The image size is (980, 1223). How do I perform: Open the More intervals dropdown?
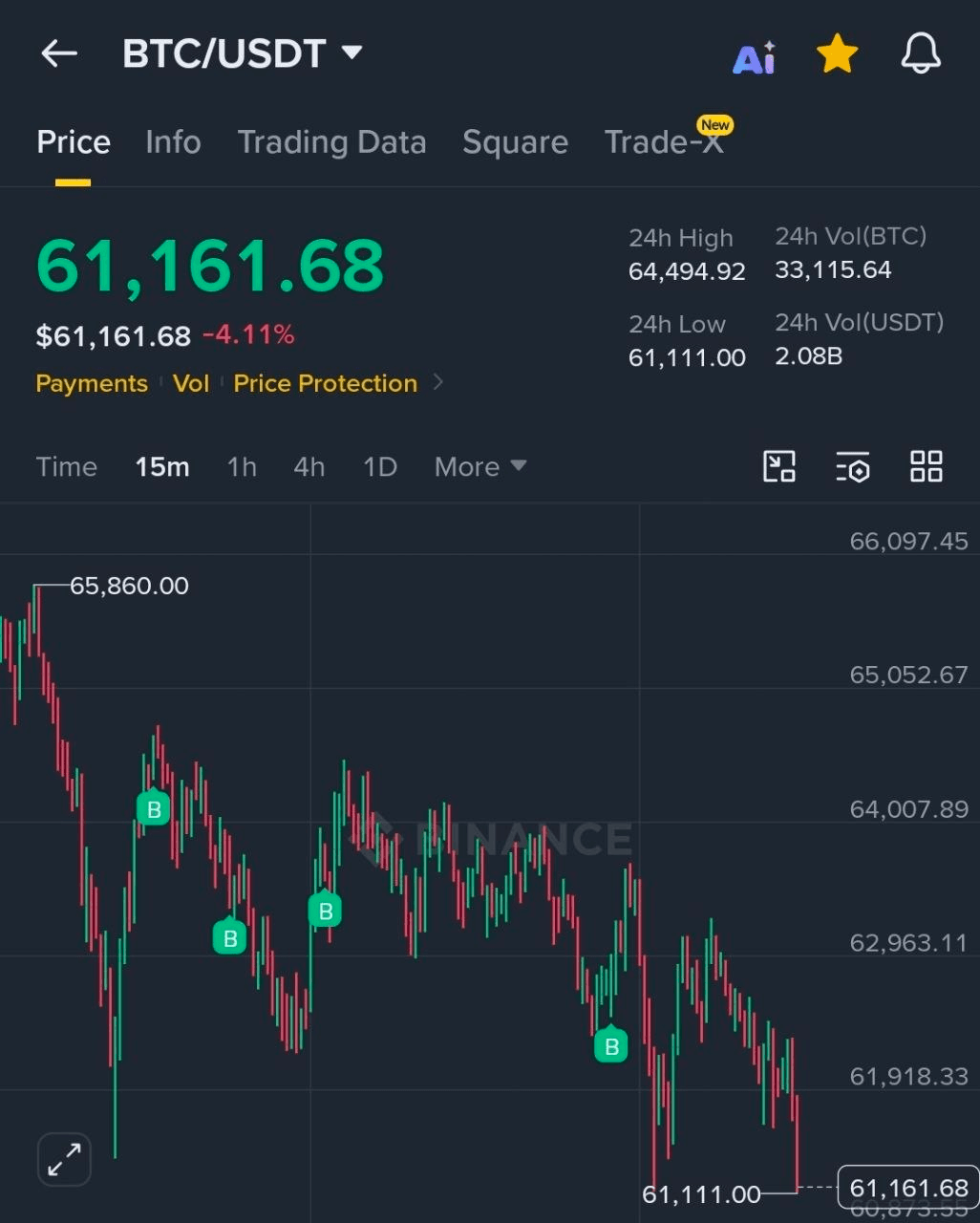coord(480,466)
